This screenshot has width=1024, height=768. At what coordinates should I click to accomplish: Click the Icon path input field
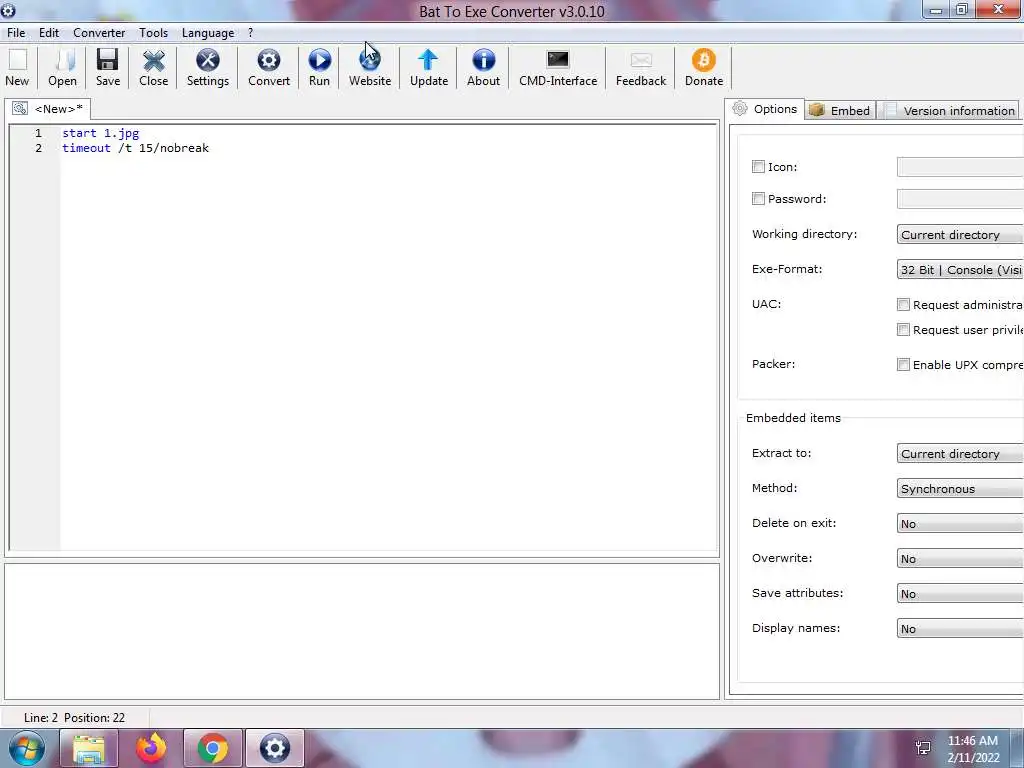coord(960,167)
